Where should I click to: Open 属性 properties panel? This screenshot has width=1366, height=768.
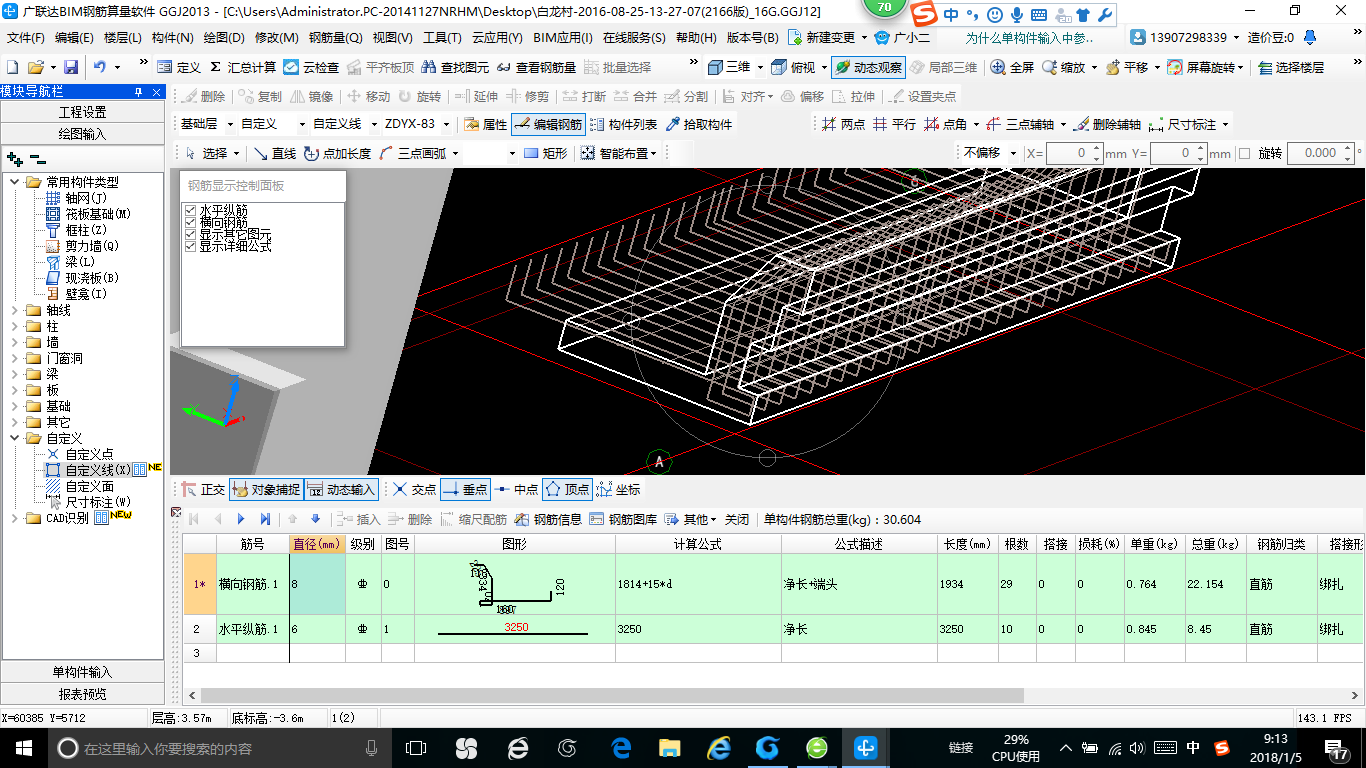tap(486, 124)
